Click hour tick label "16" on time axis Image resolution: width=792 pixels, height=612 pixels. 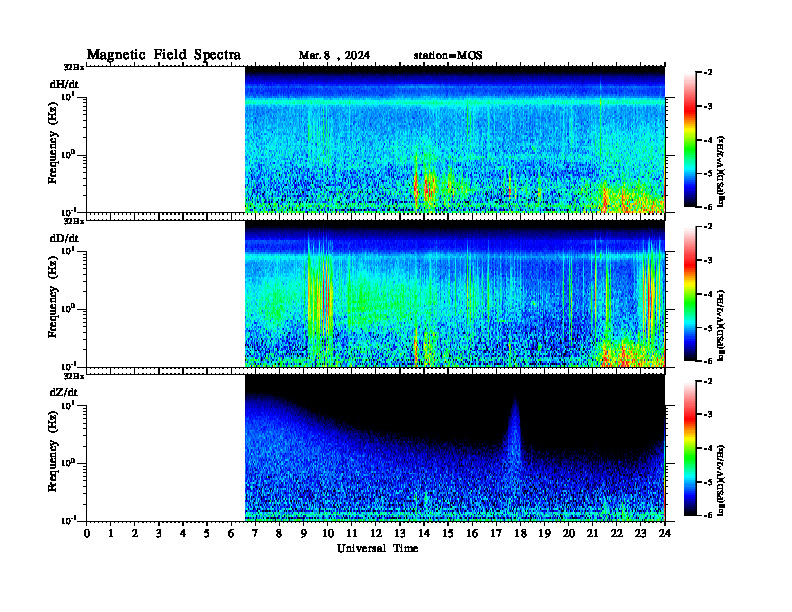point(472,534)
